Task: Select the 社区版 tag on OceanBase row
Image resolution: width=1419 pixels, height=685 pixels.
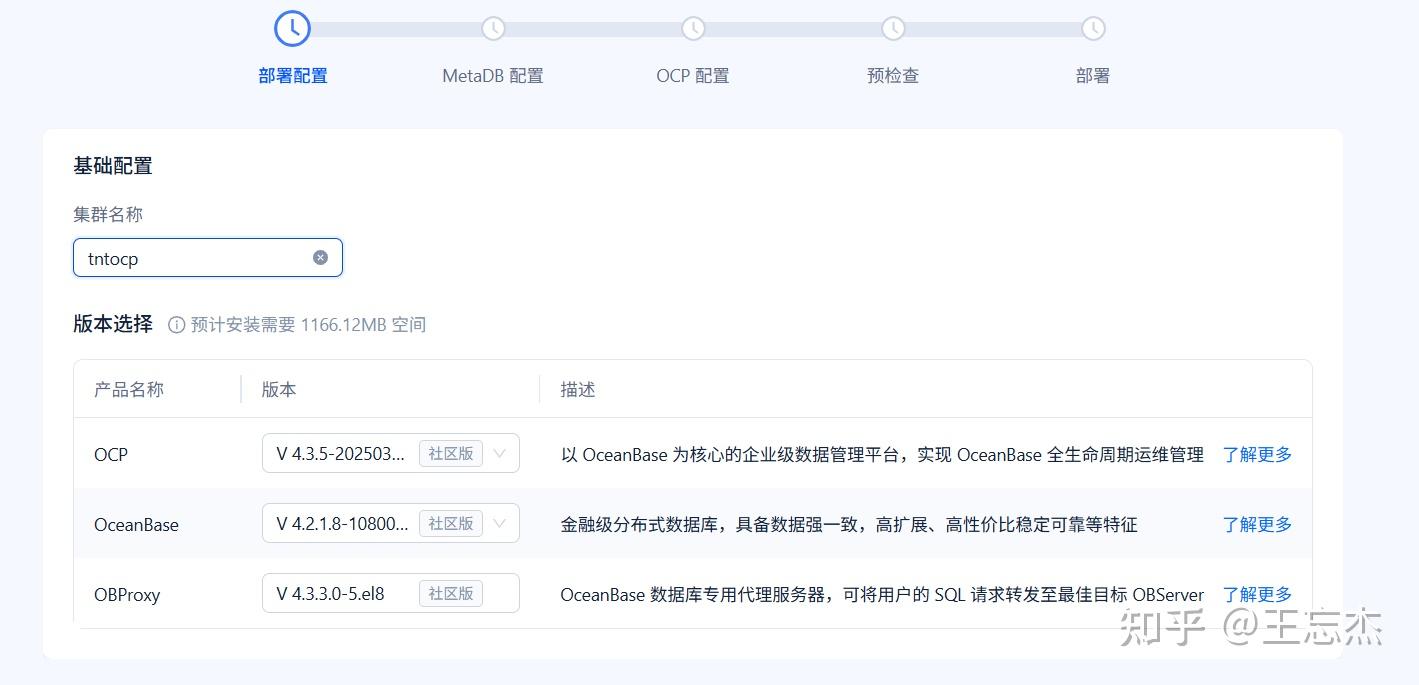Action: 451,523
